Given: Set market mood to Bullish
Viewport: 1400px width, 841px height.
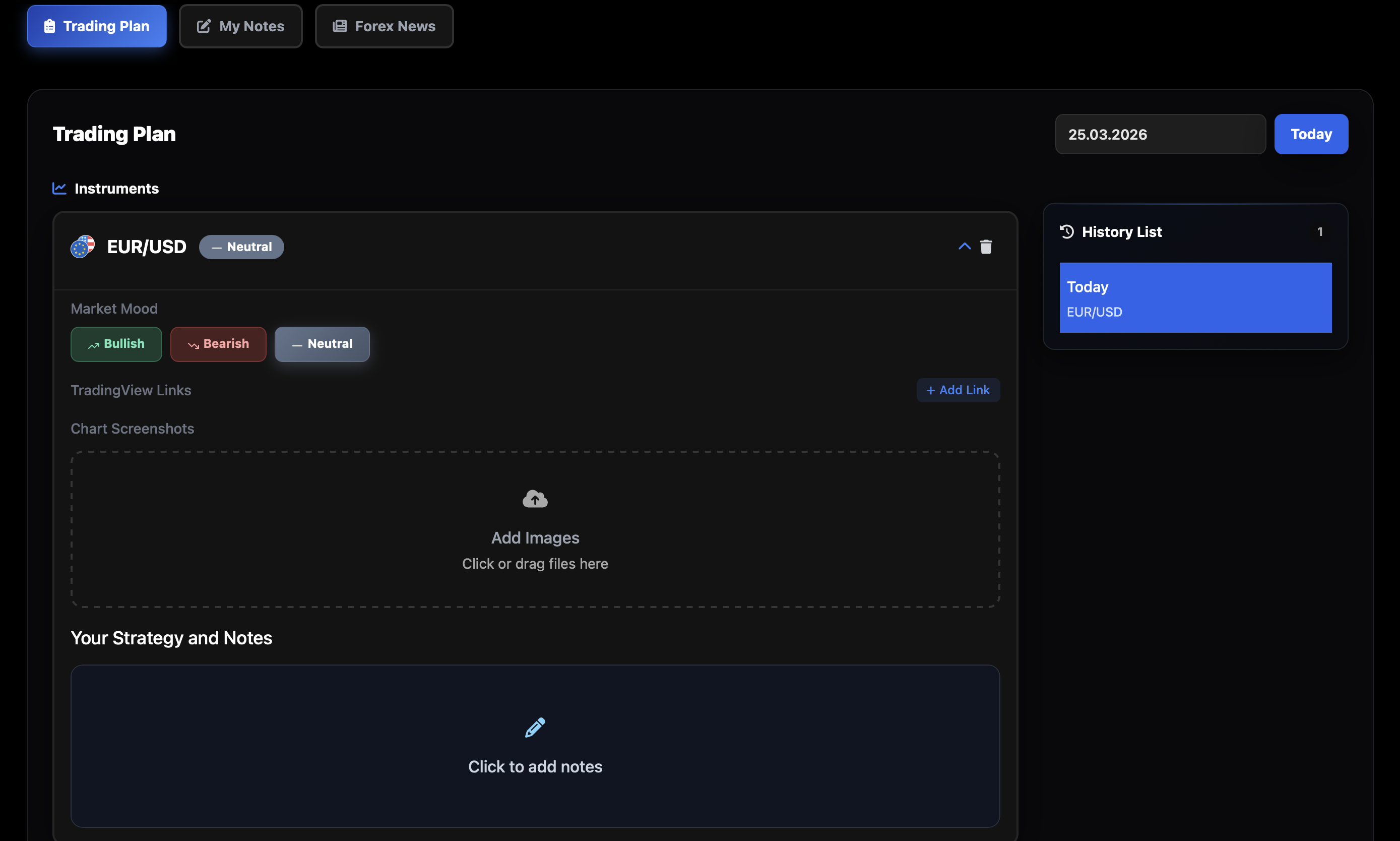Looking at the screenshot, I should [116, 344].
